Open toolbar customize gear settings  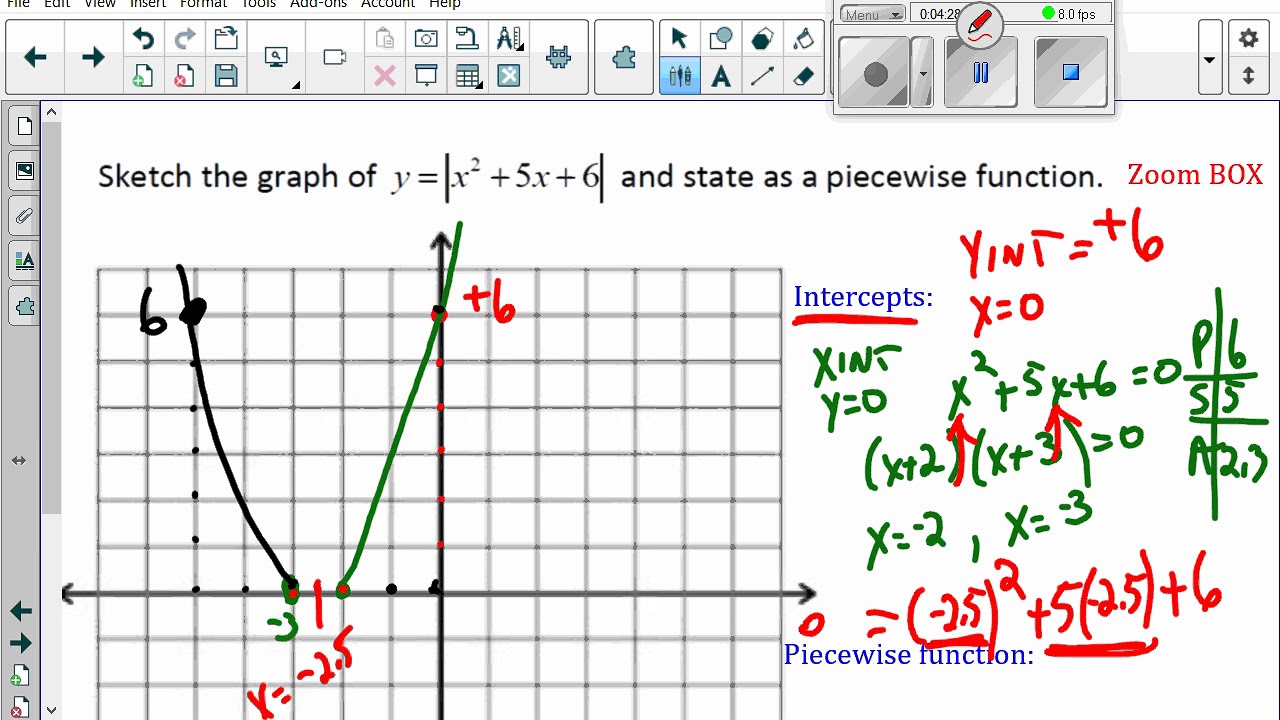click(x=1248, y=39)
